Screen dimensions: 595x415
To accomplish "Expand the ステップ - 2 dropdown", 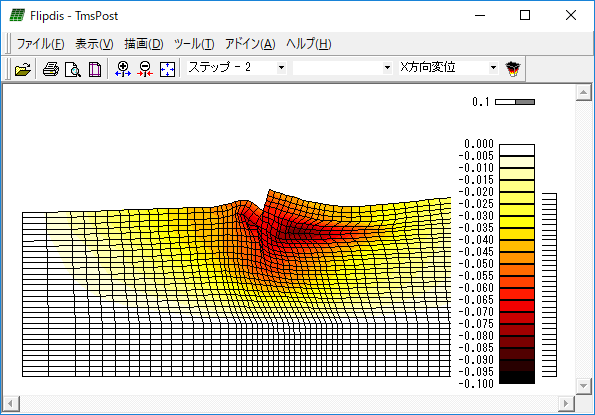I will (281, 68).
